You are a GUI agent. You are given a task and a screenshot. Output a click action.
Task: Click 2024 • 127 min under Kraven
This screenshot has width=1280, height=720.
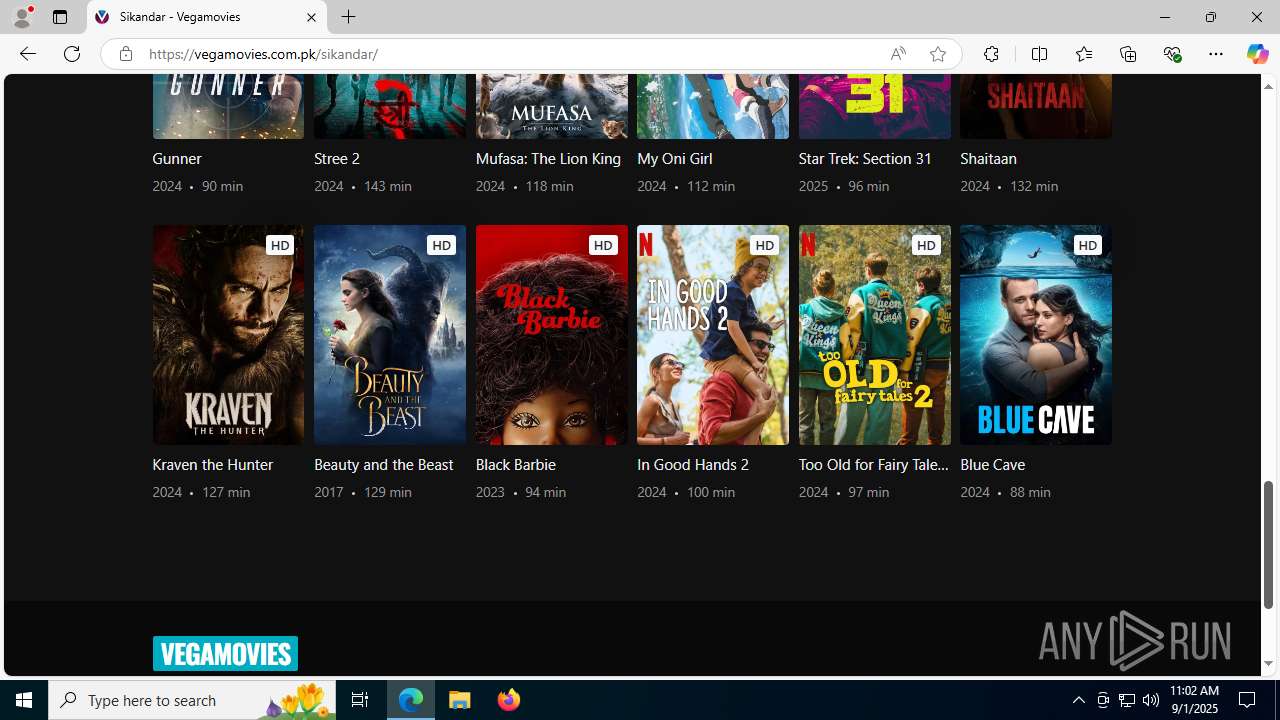click(x=201, y=492)
